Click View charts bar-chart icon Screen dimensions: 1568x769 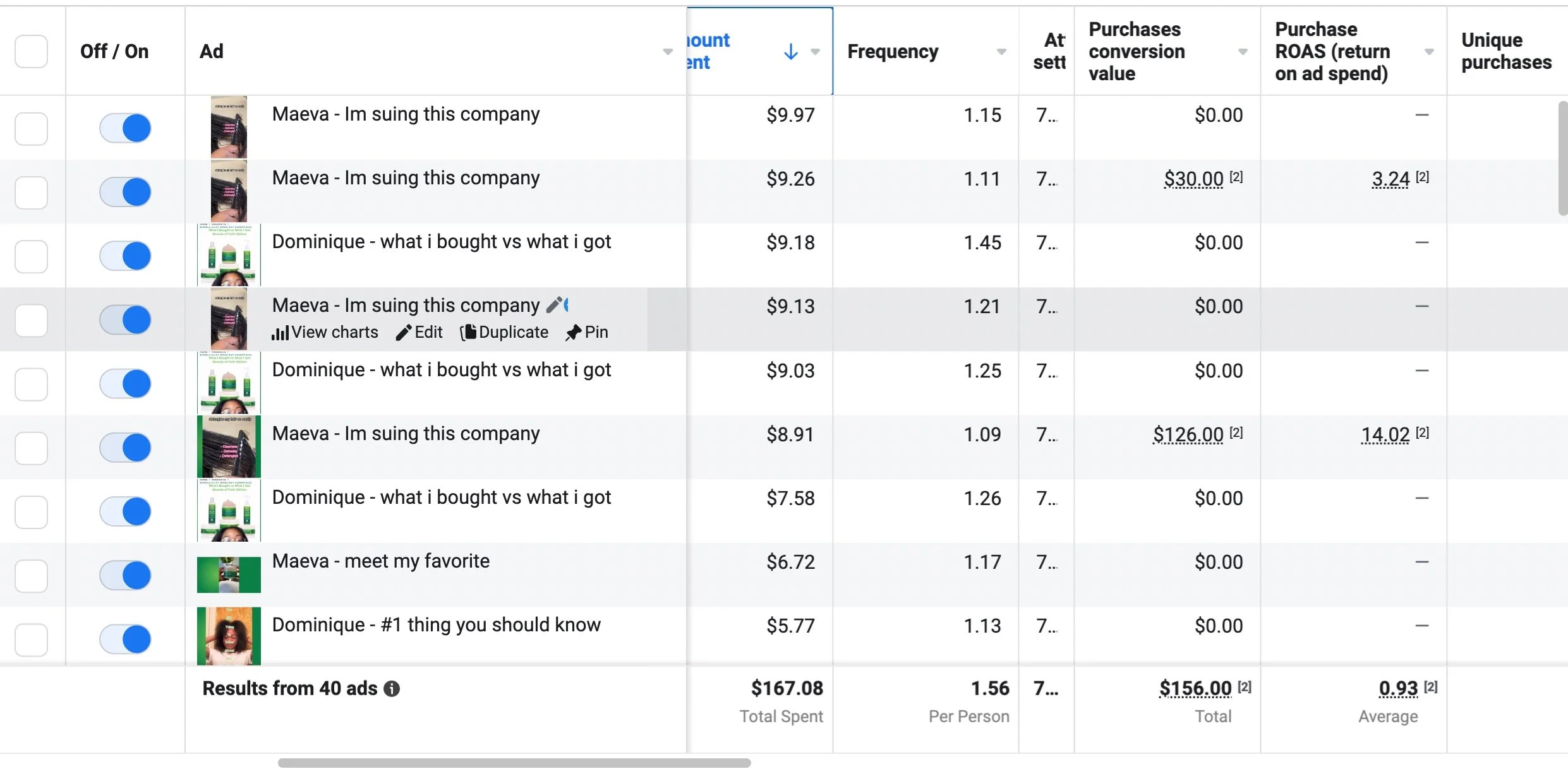pos(280,333)
